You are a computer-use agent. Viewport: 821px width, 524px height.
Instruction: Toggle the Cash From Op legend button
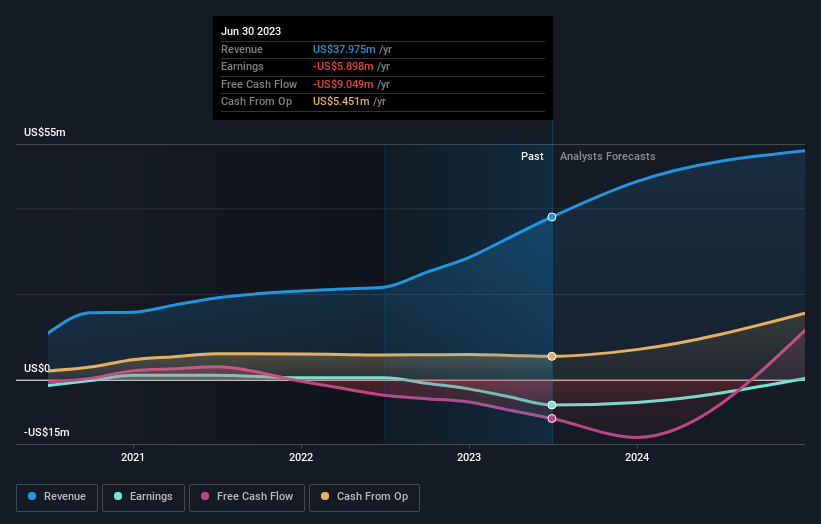coord(364,497)
